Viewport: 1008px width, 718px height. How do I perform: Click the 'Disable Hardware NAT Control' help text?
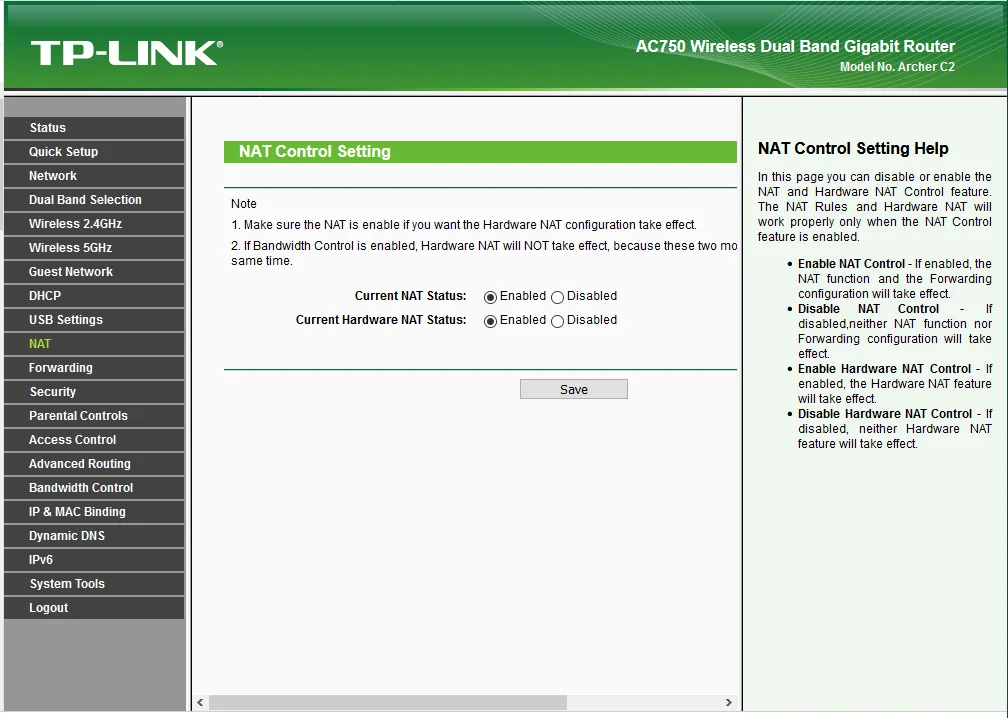point(885,413)
